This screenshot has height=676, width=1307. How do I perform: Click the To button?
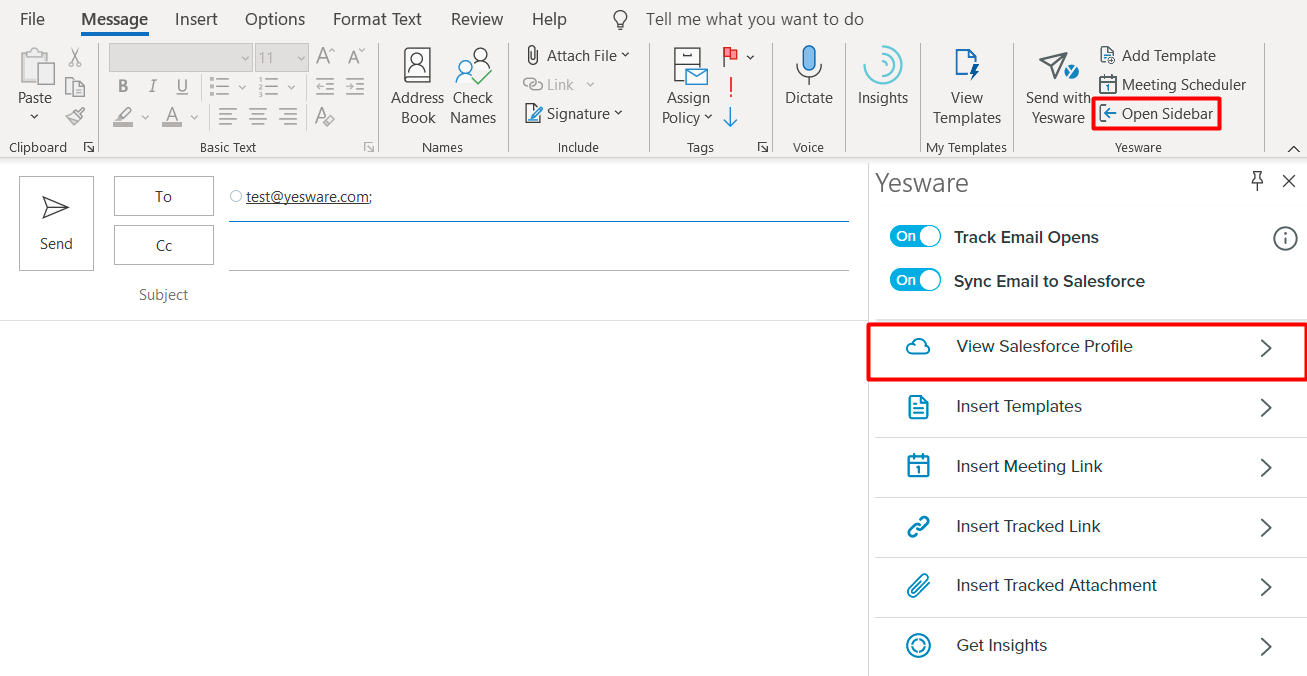point(164,196)
